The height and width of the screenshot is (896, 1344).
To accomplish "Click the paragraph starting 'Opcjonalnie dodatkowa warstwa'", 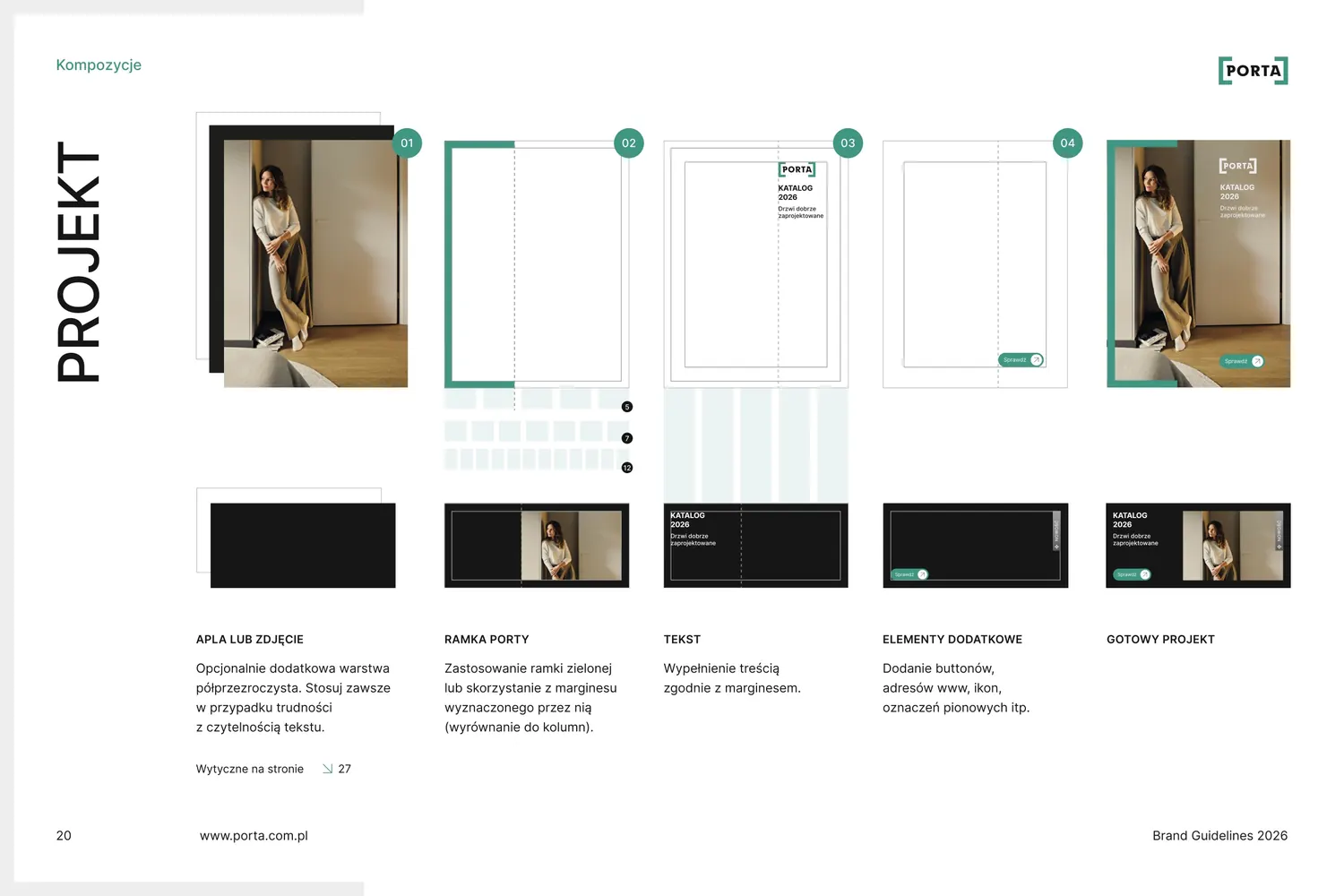I will point(293,698).
